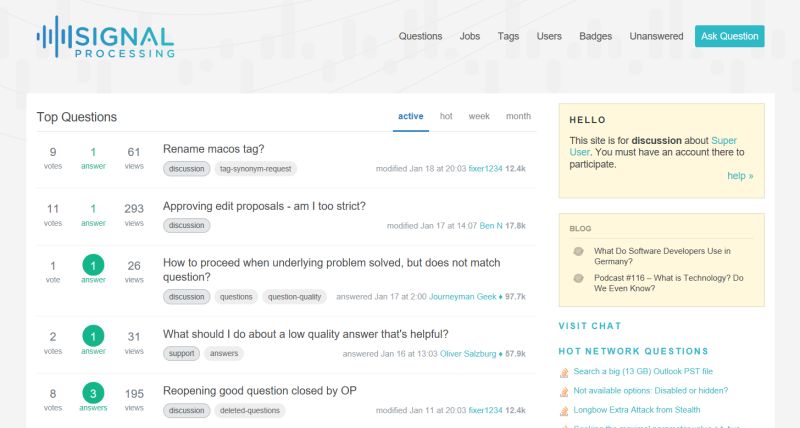View the Badges page

pos(595,36)
